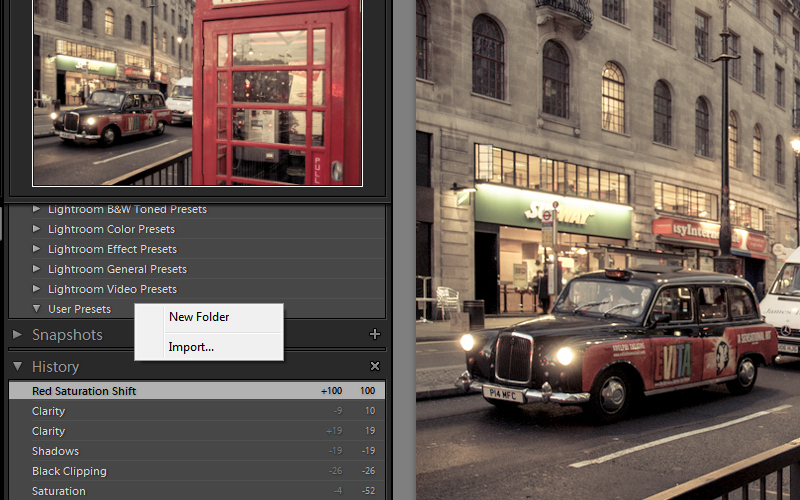Viewport: 800px width, 500px height.
Task: Expand Lightroom Effect Presets folder
Action: (112, 249)
